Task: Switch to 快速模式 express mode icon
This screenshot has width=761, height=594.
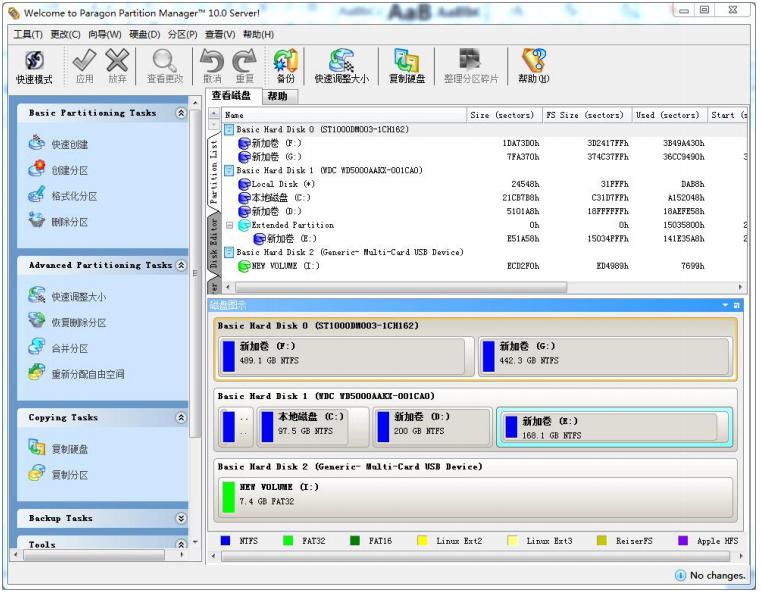Action: (34, 67)
